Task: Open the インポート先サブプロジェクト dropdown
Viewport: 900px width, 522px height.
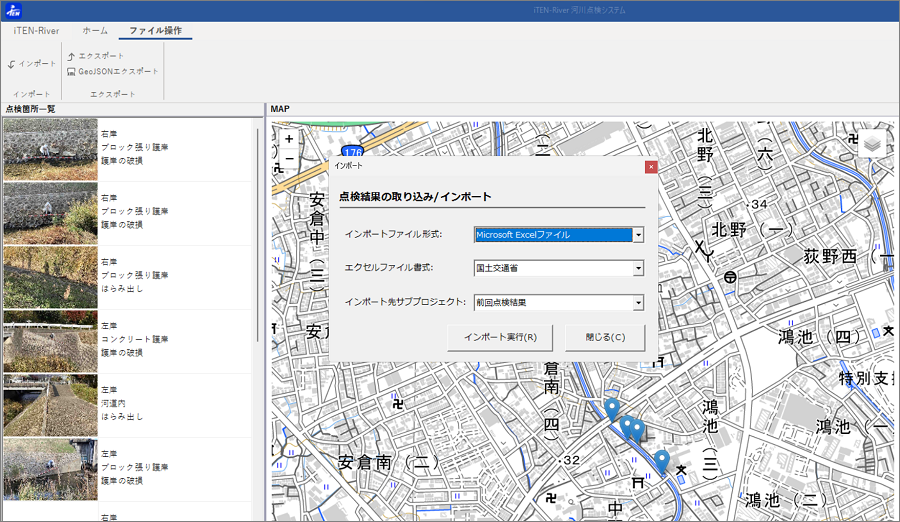Action: 638,303
